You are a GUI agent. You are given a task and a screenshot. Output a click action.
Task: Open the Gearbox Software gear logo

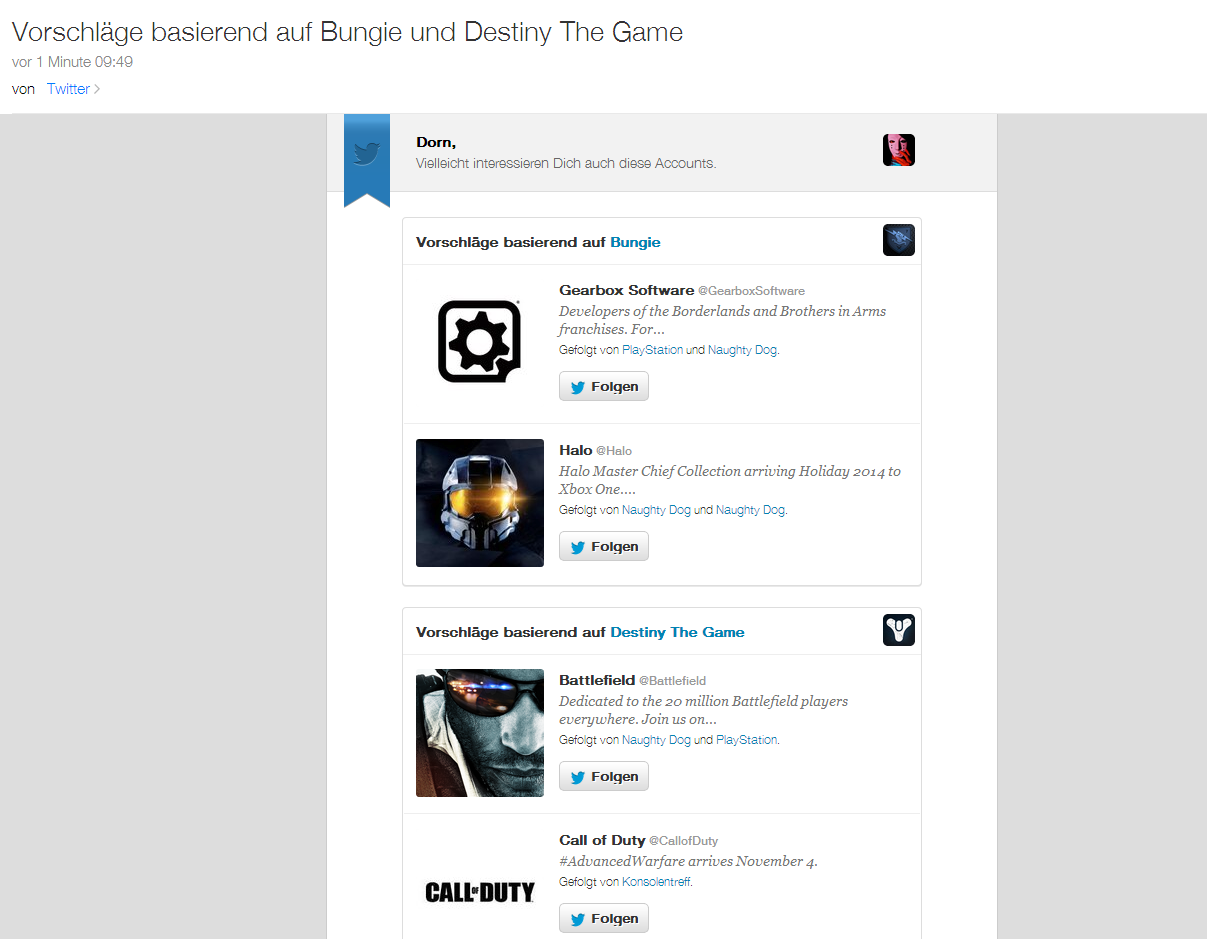pyautogui.click(x=480, y=343)
